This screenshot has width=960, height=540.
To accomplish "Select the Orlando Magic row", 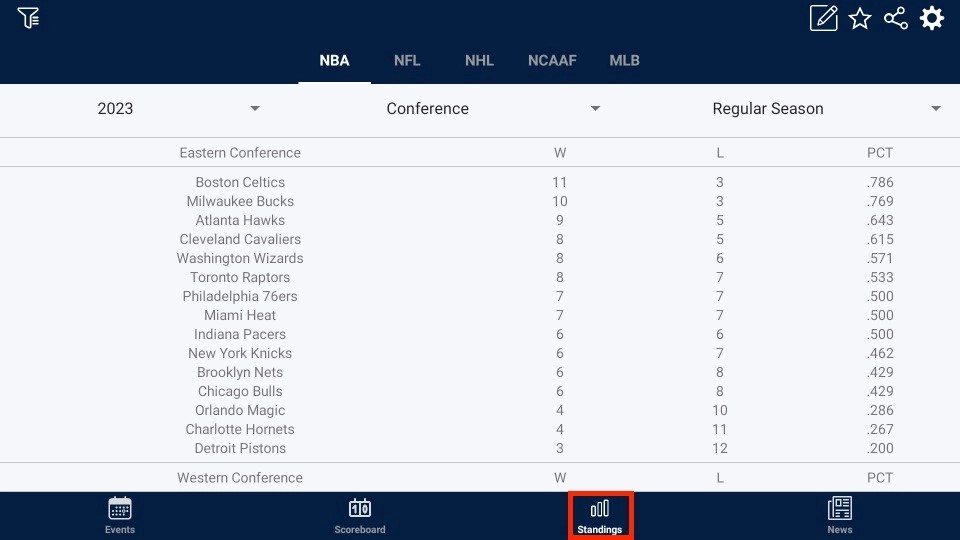I will coord(480,410).
